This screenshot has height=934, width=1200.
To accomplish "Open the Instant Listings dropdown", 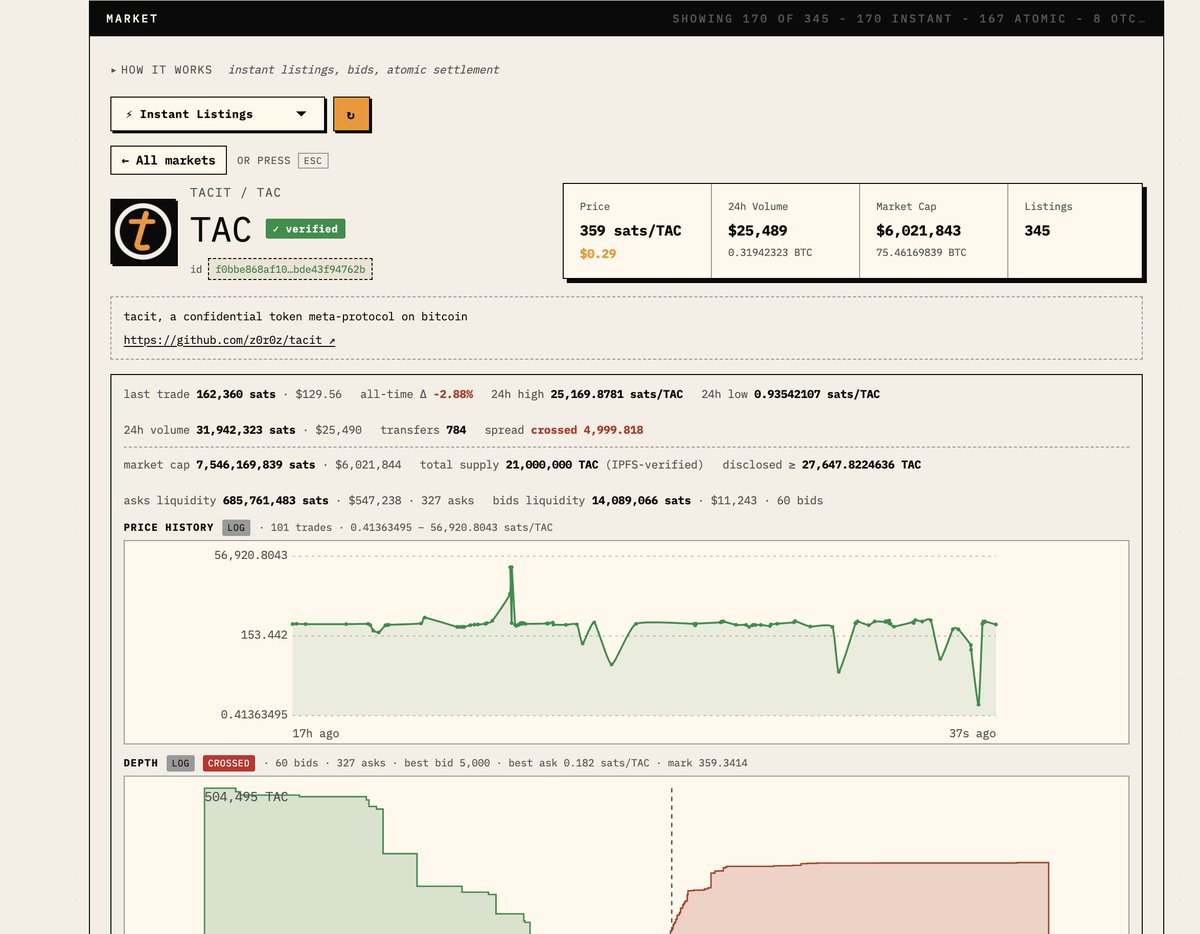I will (x=218, y=114).
